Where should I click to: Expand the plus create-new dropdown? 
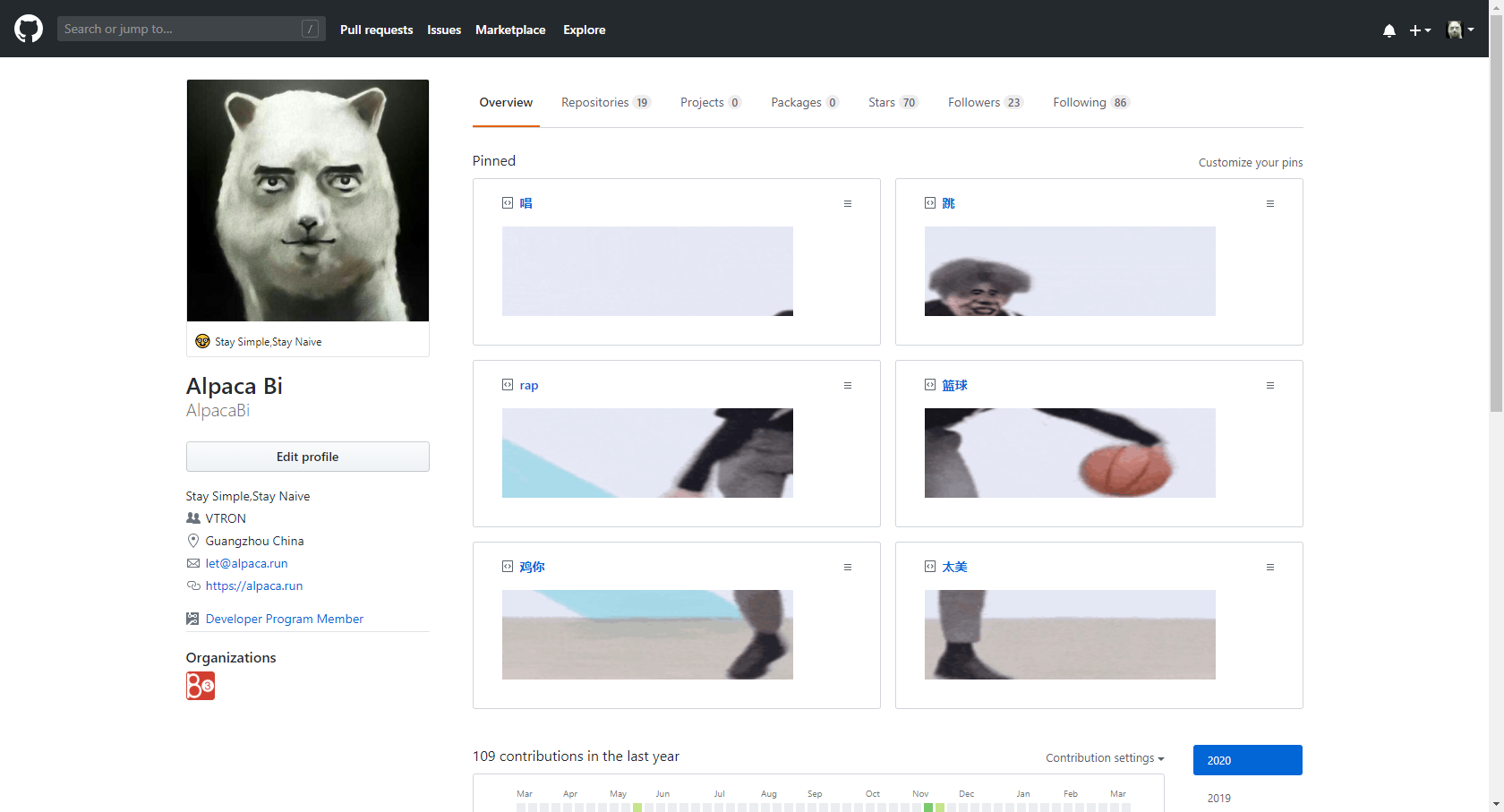pyautogui.click(x=1420, y=30)
